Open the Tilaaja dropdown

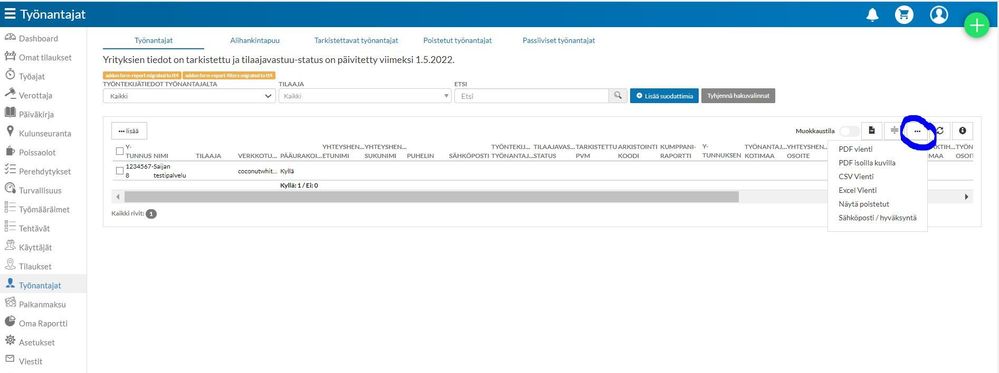click(x=365, y=96)
